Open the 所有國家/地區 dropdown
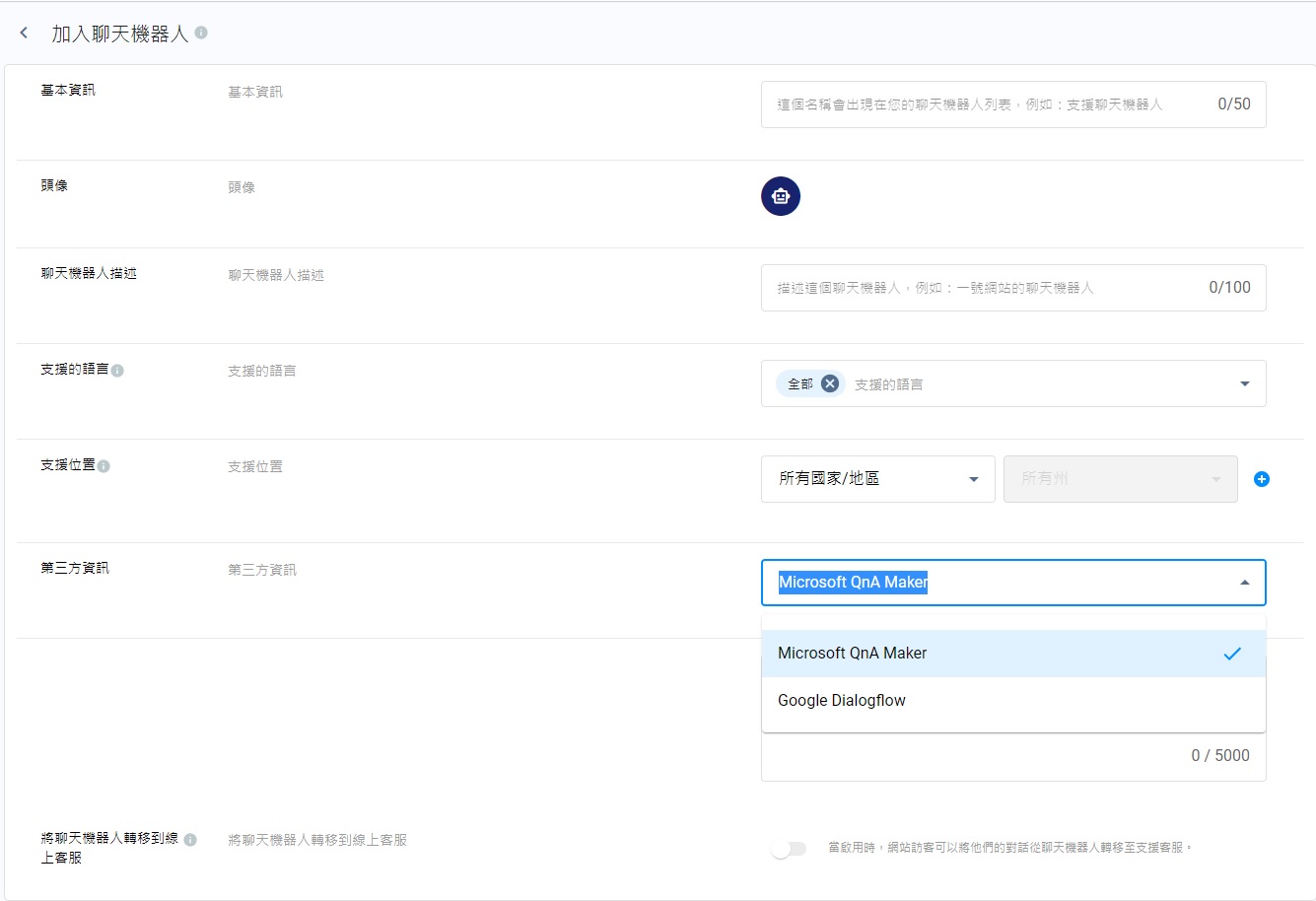 click(877, 479)
